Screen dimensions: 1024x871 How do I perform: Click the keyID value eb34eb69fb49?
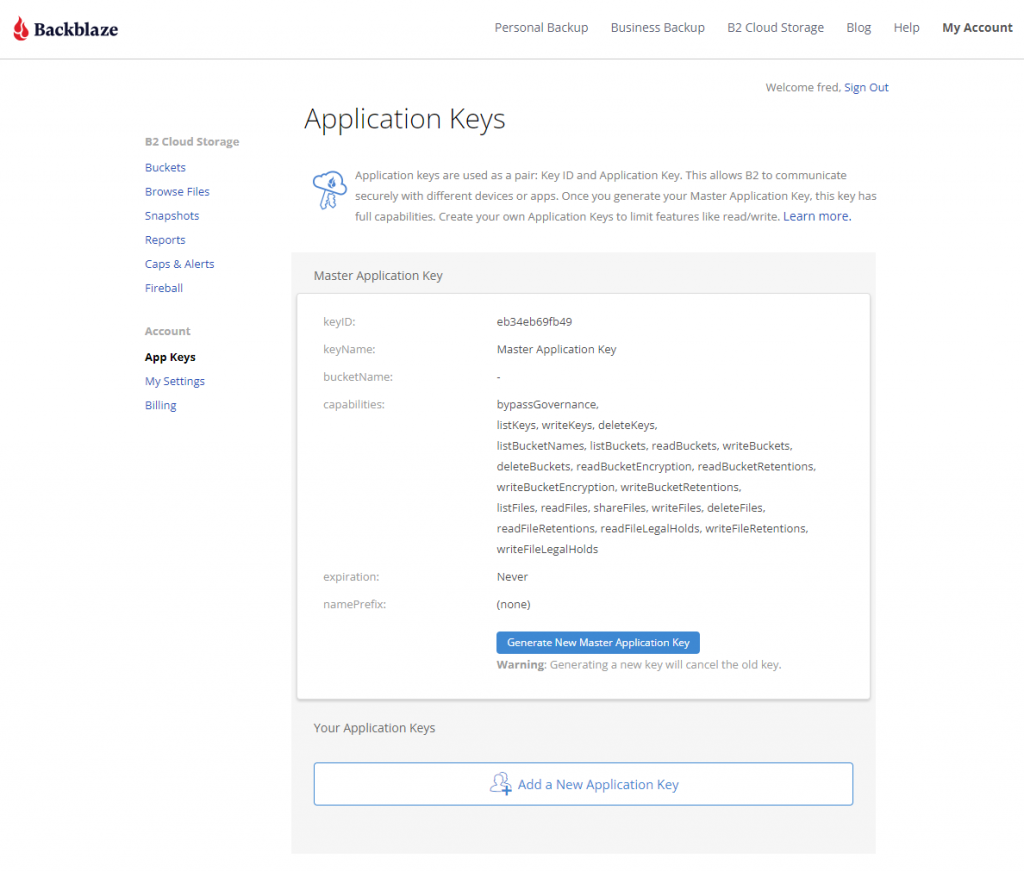pyautogui.click(x=534, y=321)
